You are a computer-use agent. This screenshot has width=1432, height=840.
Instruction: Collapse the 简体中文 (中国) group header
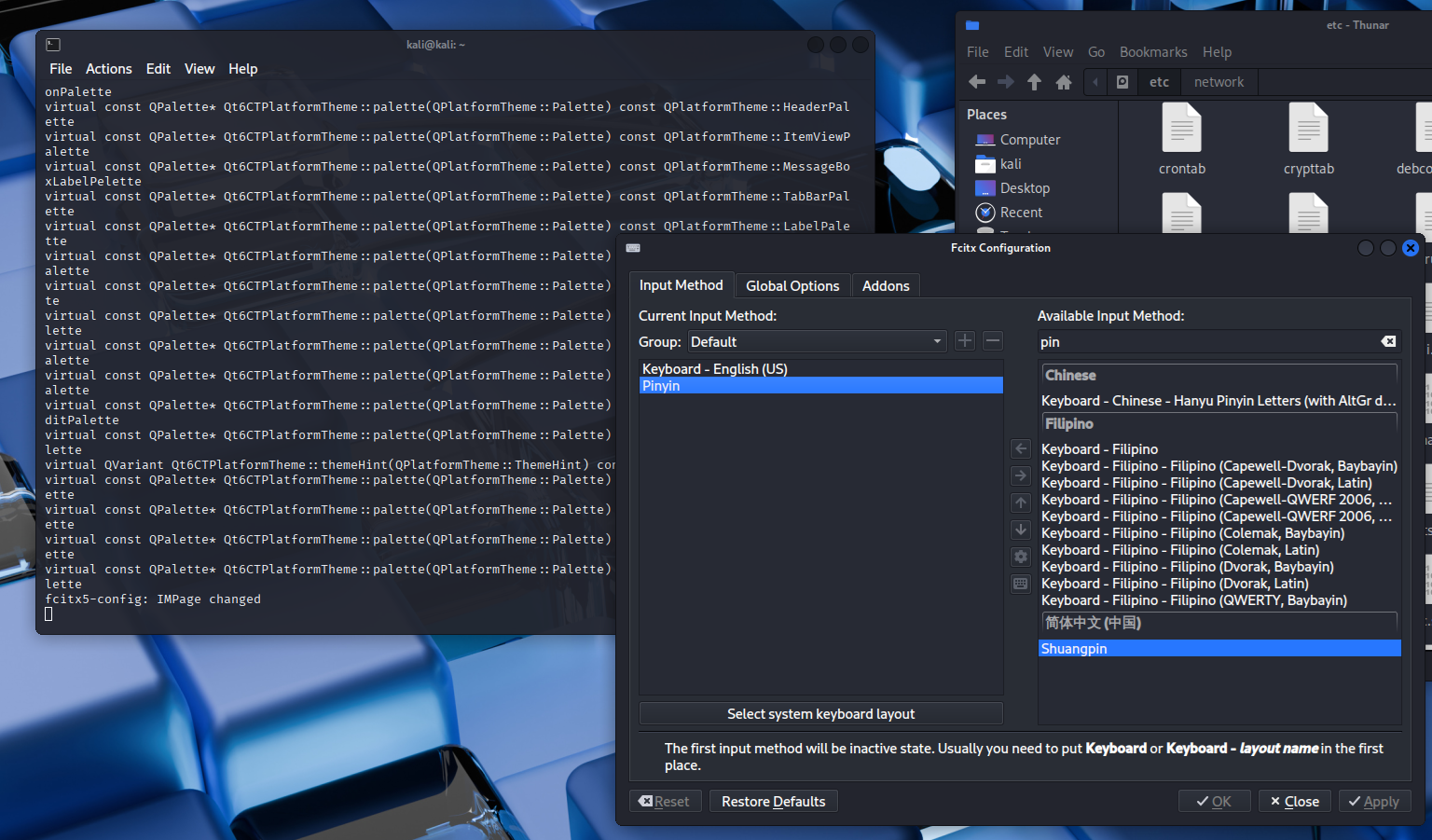pos(1219,623)
